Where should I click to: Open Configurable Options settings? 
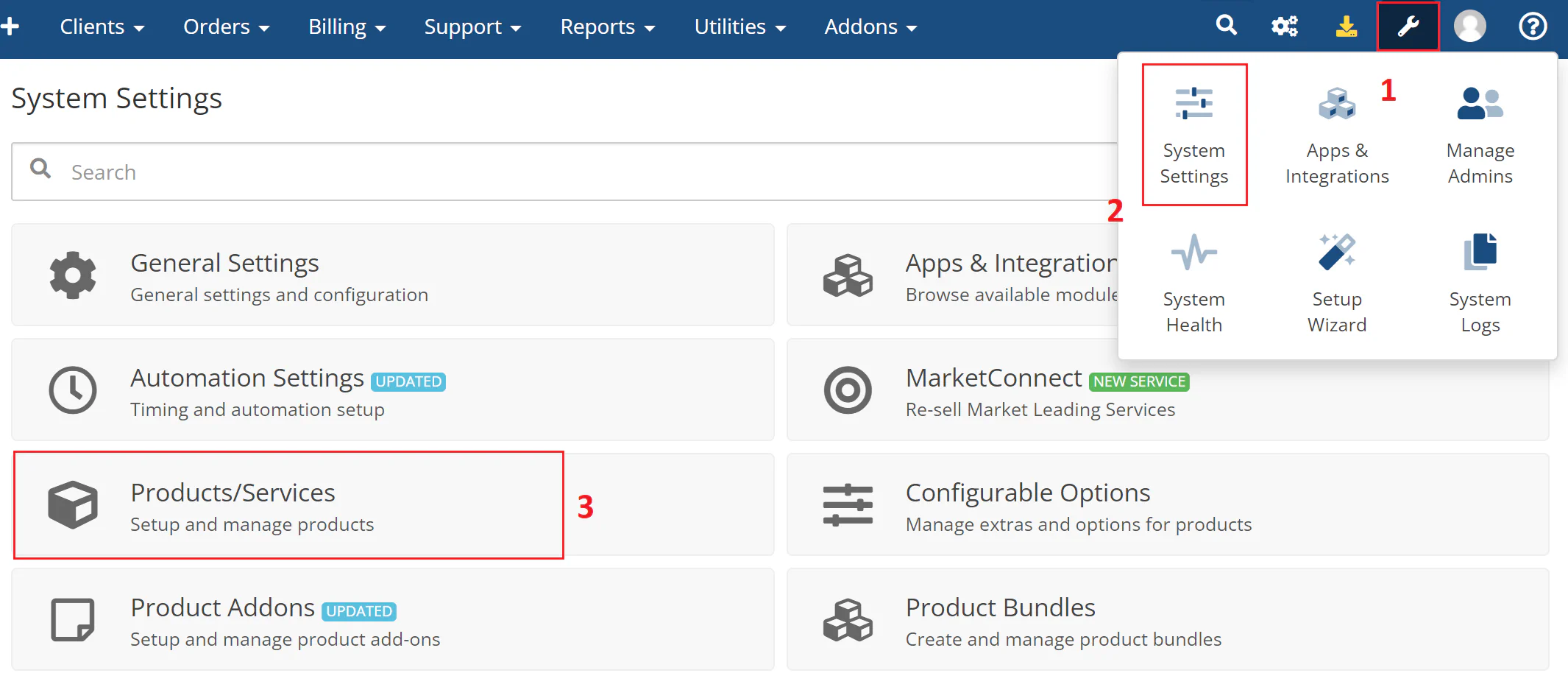[1028, 505]
